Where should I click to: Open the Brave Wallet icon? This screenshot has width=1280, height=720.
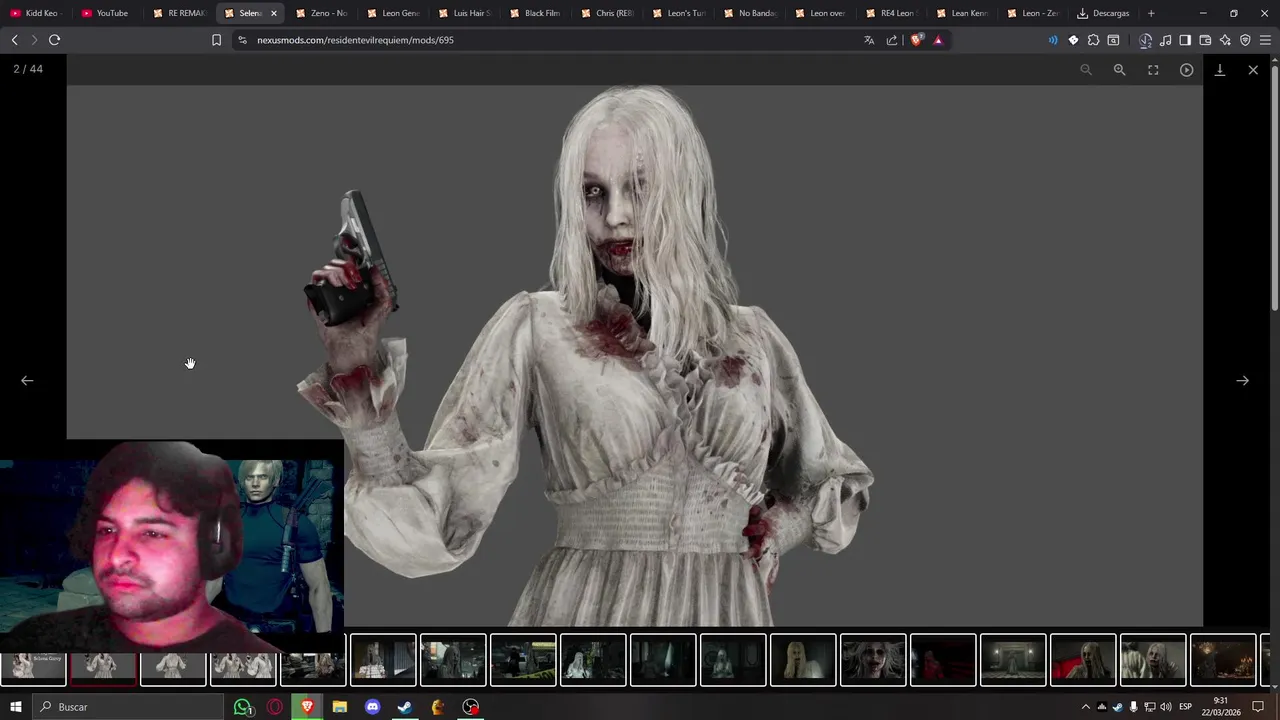pyautogui.click(x=1205, y=40)
